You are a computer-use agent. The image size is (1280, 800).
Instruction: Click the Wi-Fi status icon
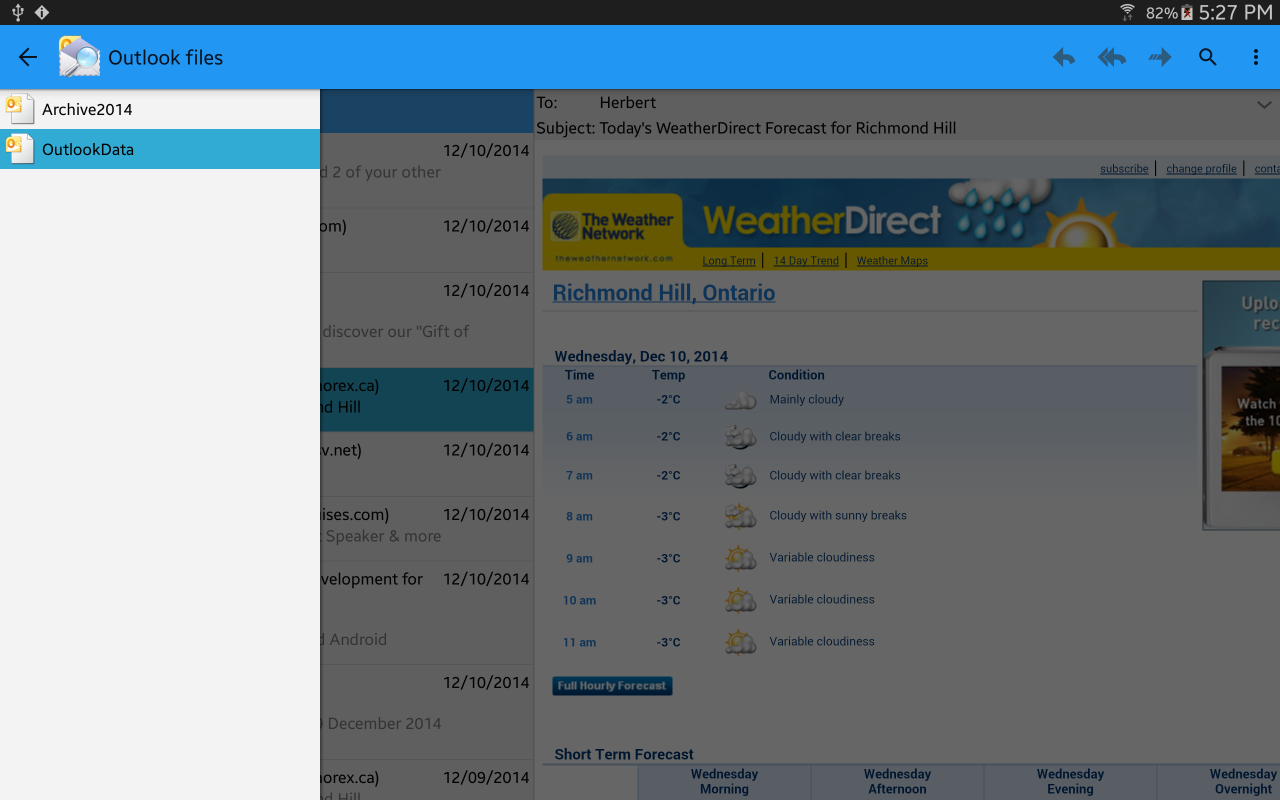(1127, 12)
